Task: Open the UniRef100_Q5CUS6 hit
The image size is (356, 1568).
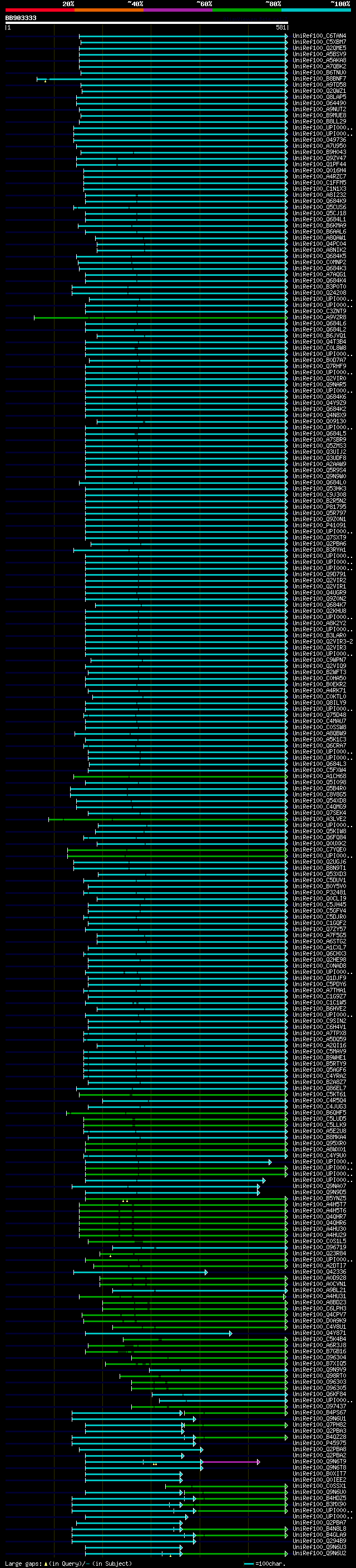Action: click(x=319, y=207)
